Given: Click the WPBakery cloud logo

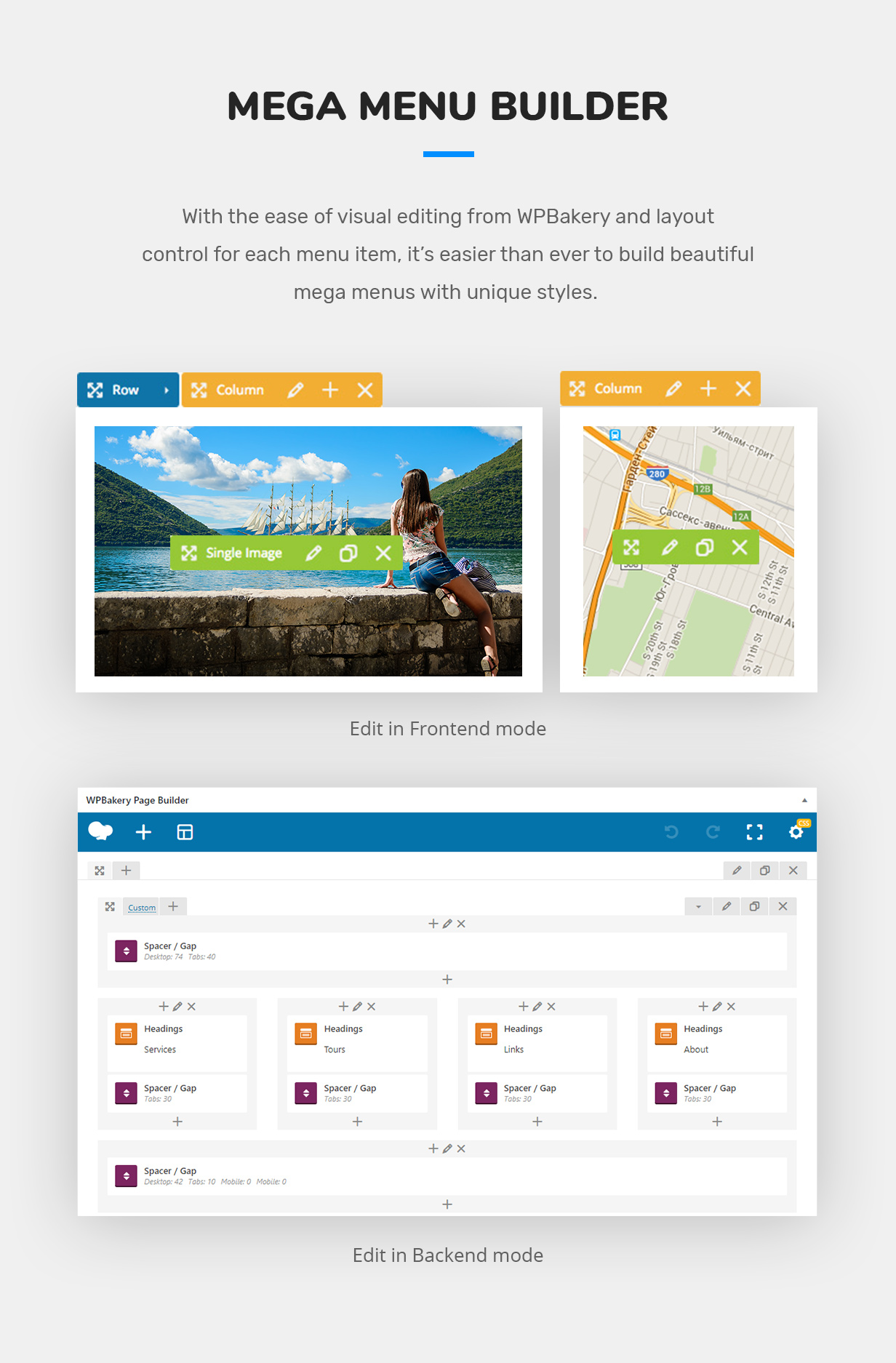Looking at the screenshot, I should pos(100,831).
